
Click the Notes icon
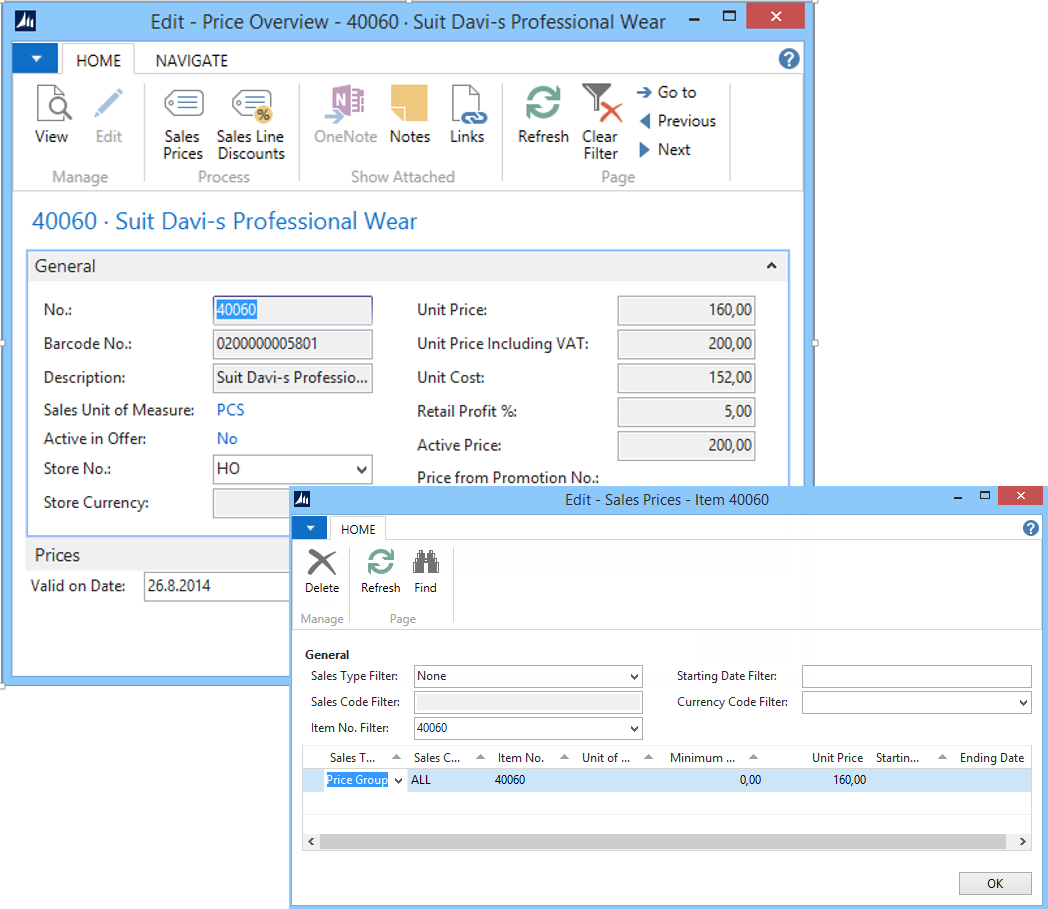point(409,116)
